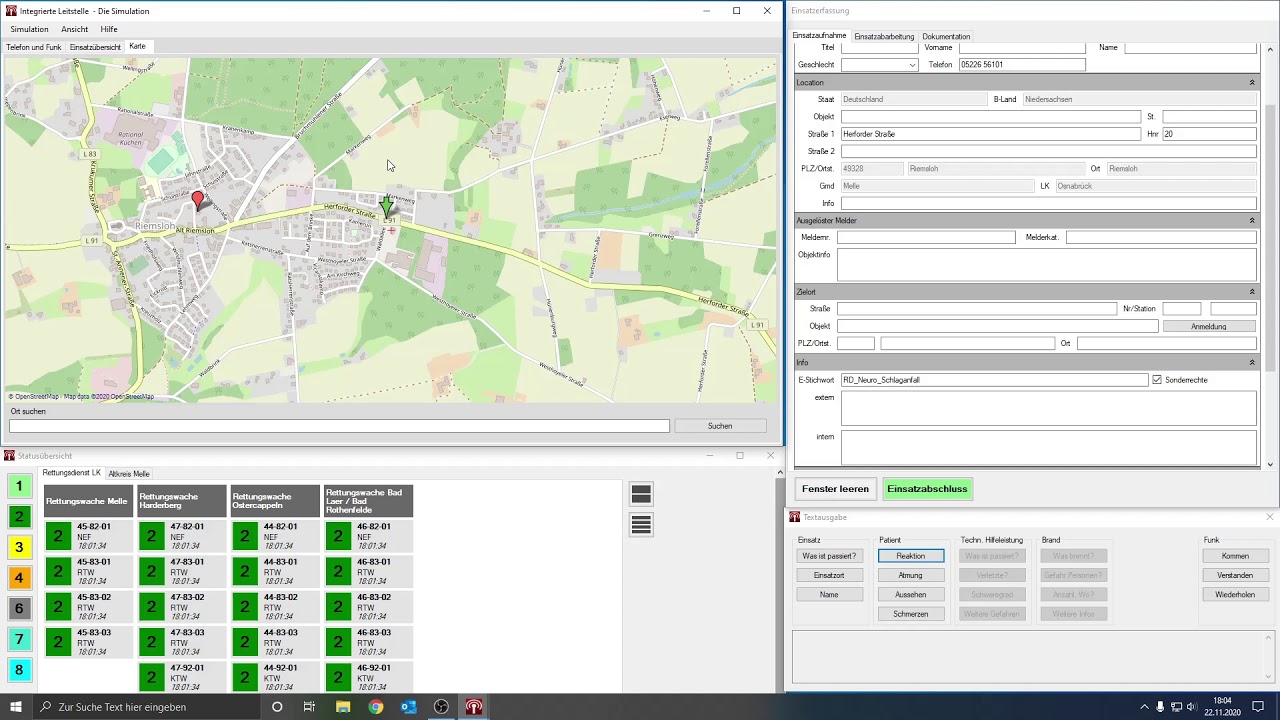Switch to the Einsatzübersicht tab
The width and height of the screenshot is (1280, 720).
click(x=95, y=47)
